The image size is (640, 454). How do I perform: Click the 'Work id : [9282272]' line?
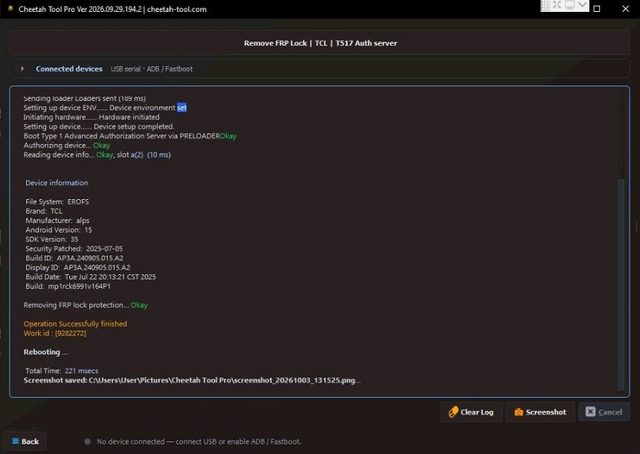pos(55,333)
